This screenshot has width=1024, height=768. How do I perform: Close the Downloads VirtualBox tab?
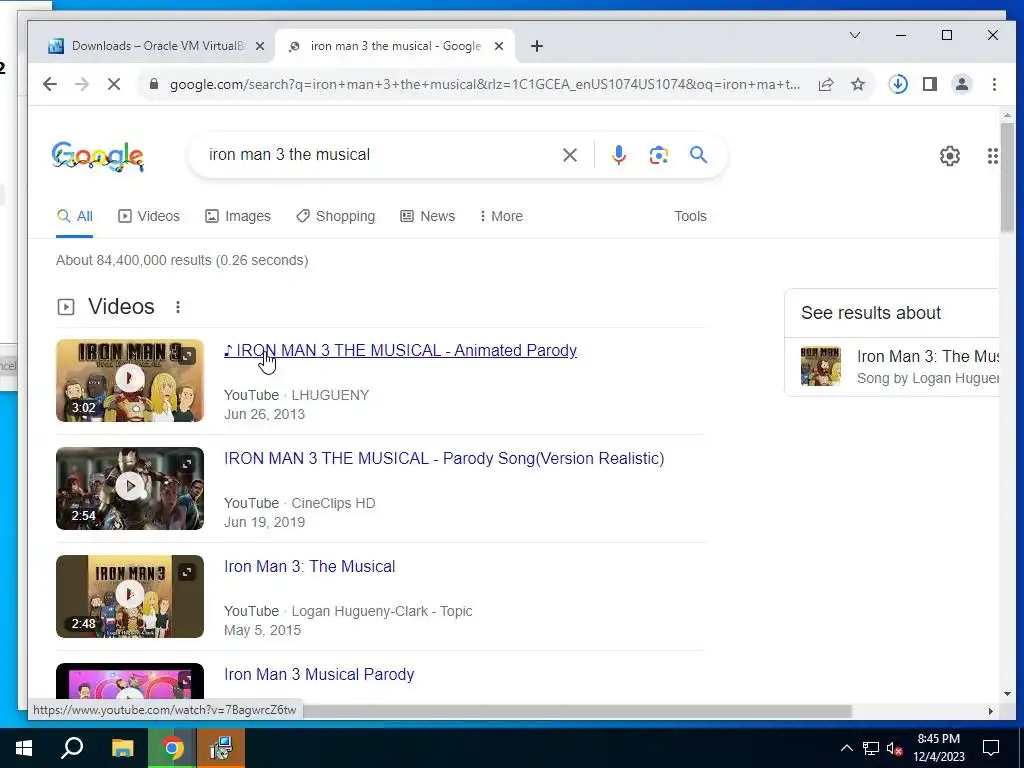260,46
